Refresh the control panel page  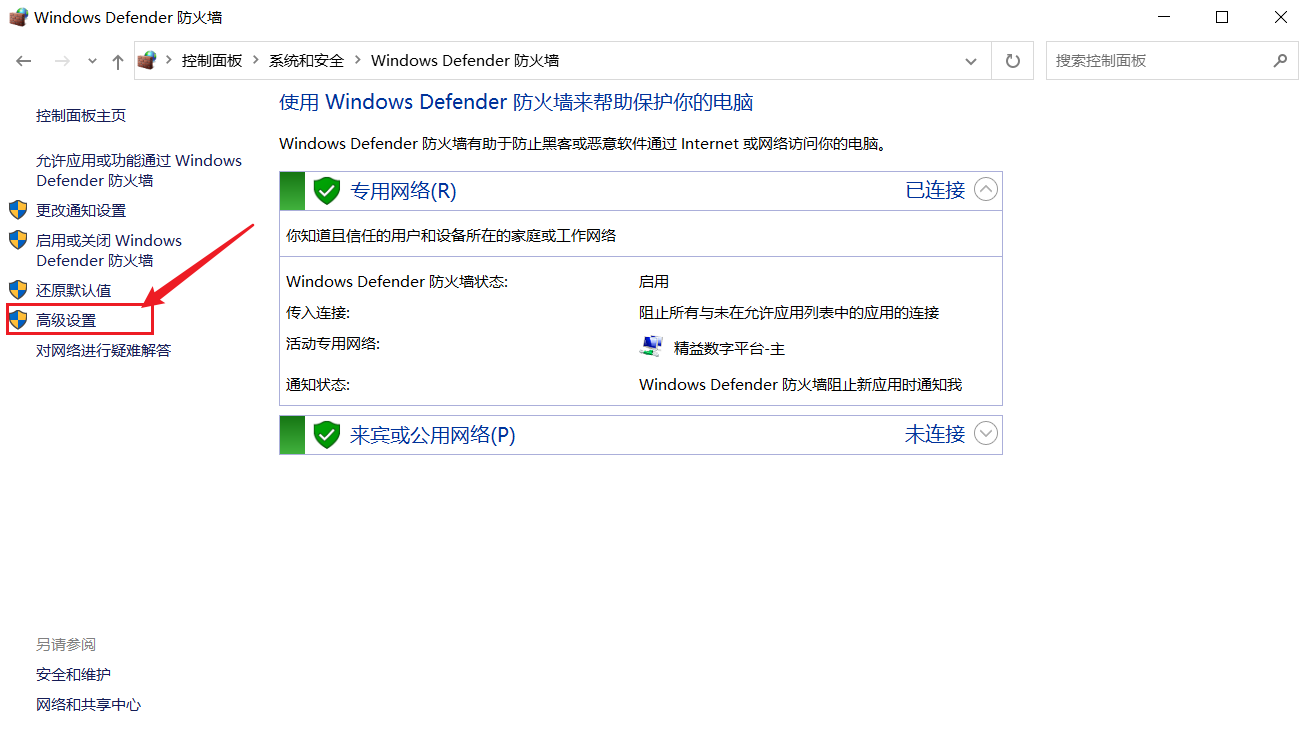pos(1013,61)
